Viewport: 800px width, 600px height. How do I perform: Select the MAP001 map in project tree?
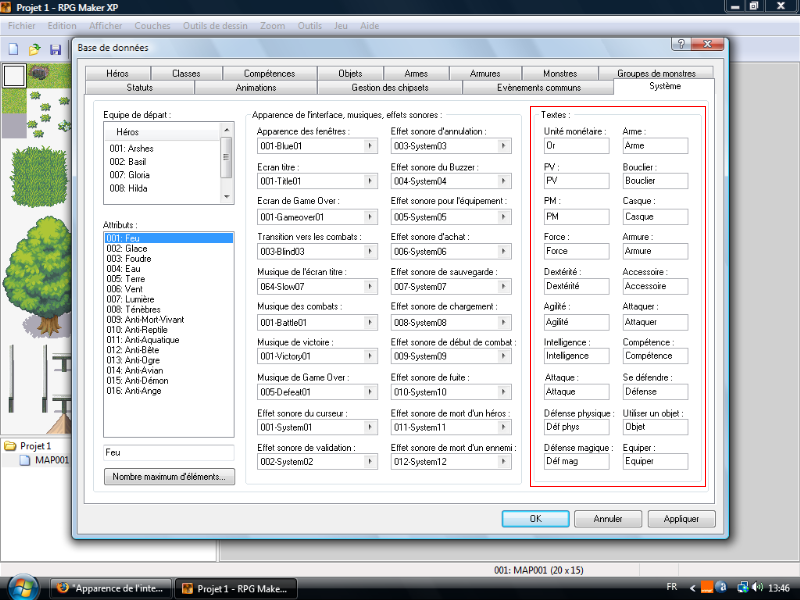[50, 460]
